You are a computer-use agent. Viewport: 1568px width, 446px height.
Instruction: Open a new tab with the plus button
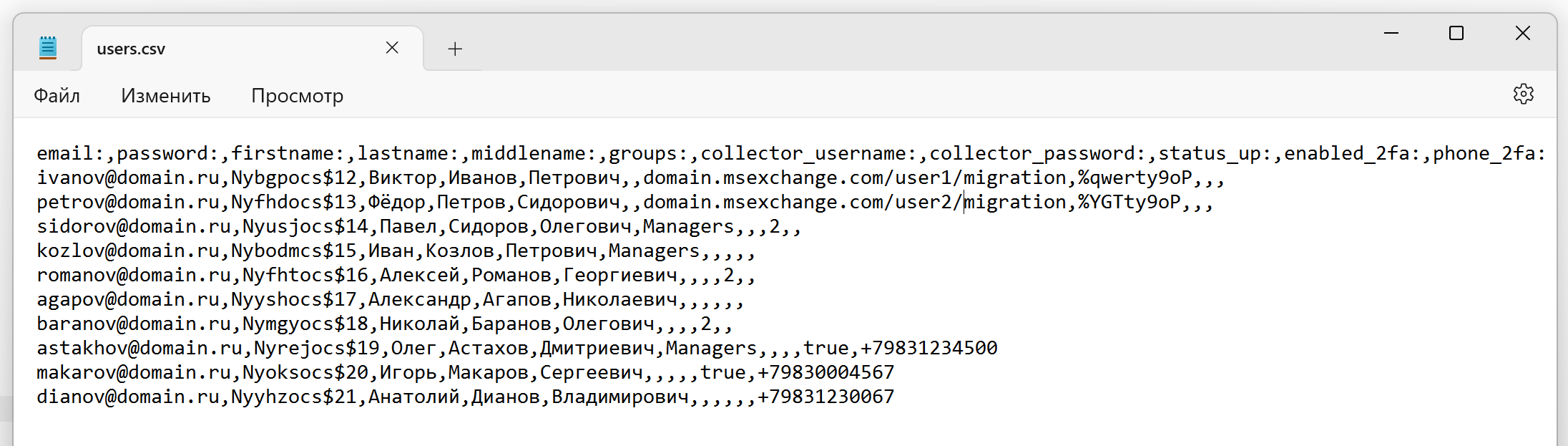455,49
